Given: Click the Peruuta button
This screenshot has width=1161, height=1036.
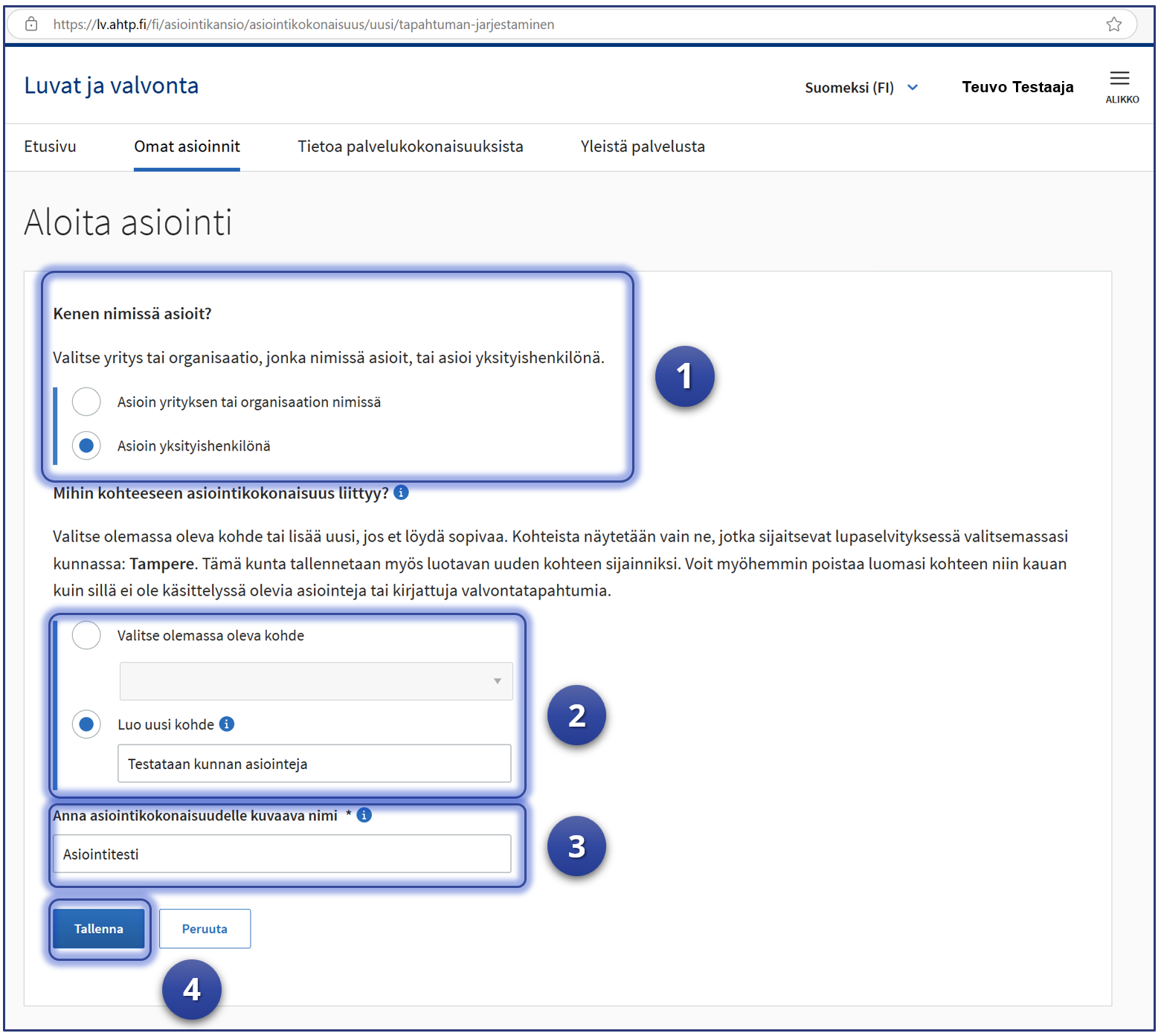Looking at the screenshot, I should [x=205, y=928].
